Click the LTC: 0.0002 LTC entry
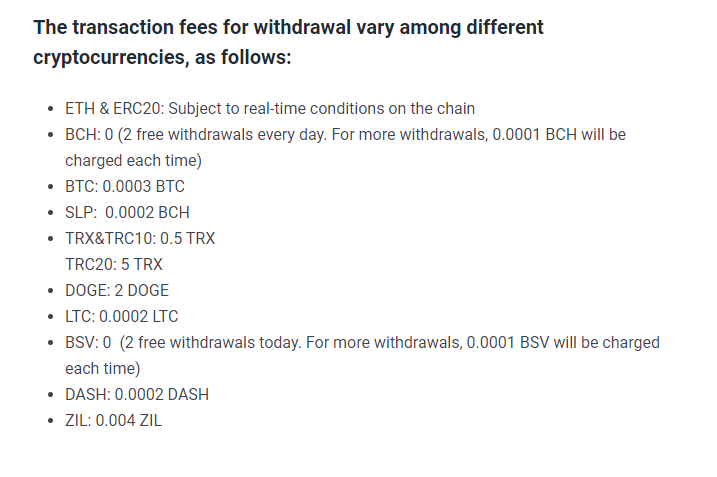717x477 pixels. pyautogui.click(x=122, y=316)
